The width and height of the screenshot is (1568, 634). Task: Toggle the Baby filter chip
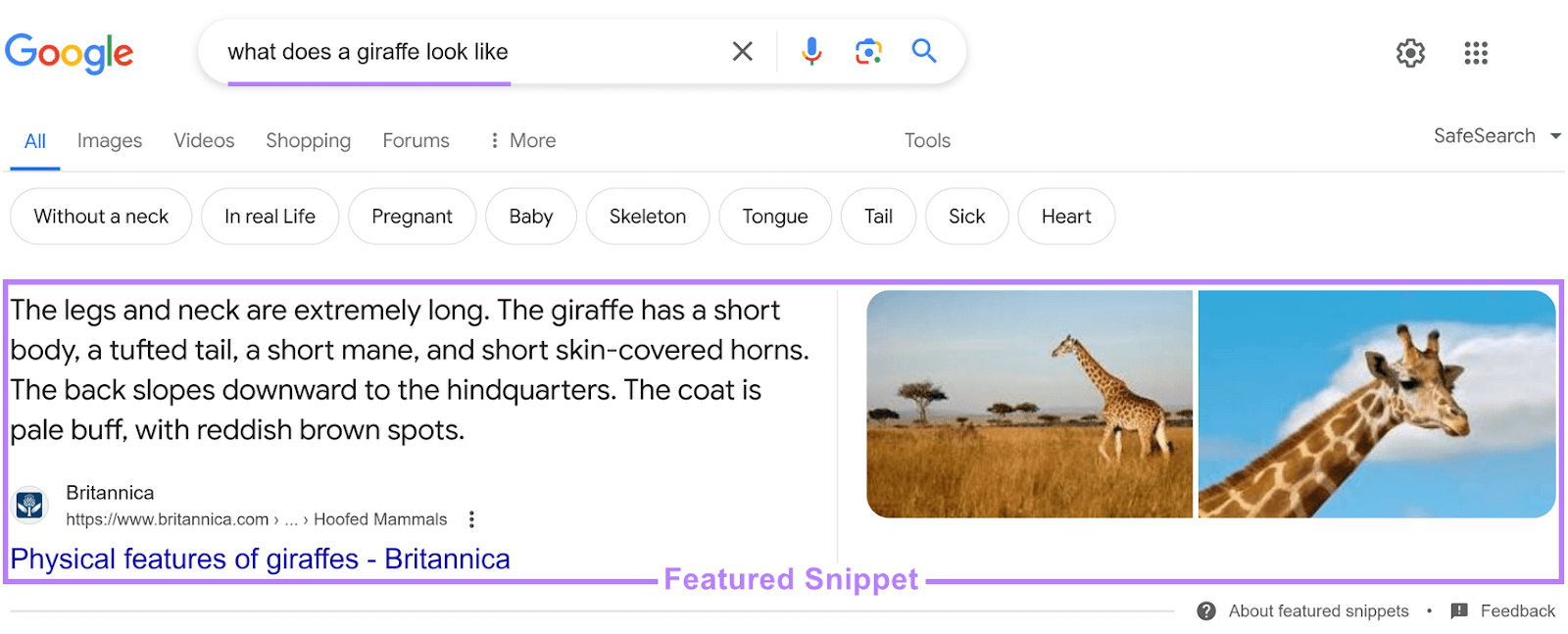click(530, 216)
